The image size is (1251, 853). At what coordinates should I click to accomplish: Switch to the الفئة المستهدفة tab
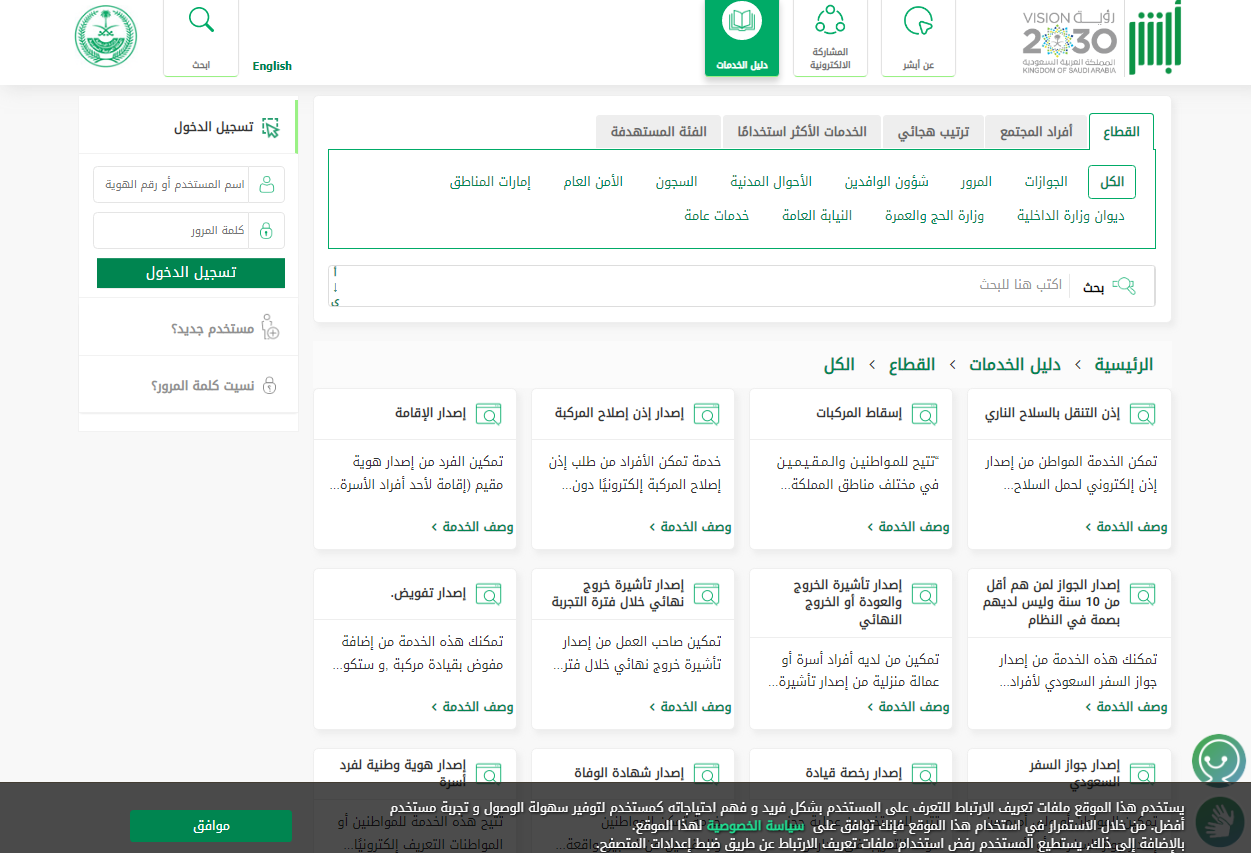click(x=658, y=132)
